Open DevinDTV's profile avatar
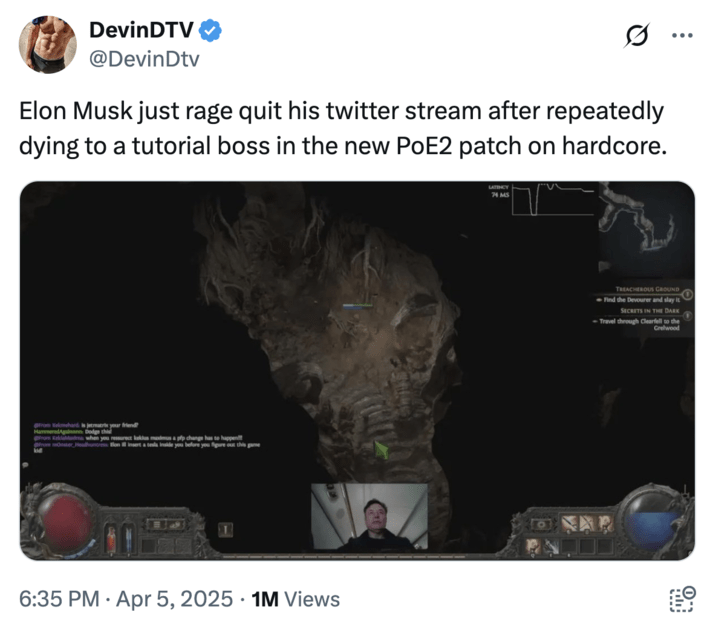716x630 pixels. (x=47, y=45)
